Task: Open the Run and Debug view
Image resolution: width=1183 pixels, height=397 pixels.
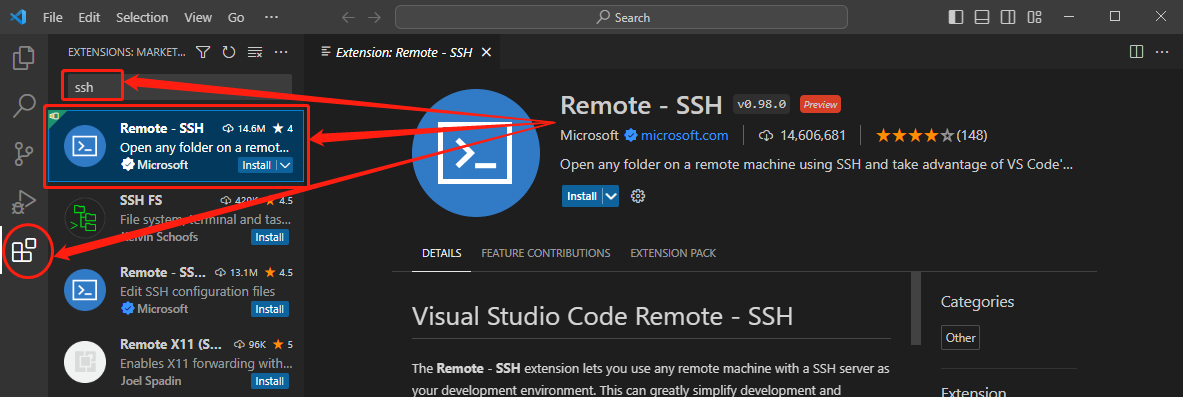Action: coord(24,202)
